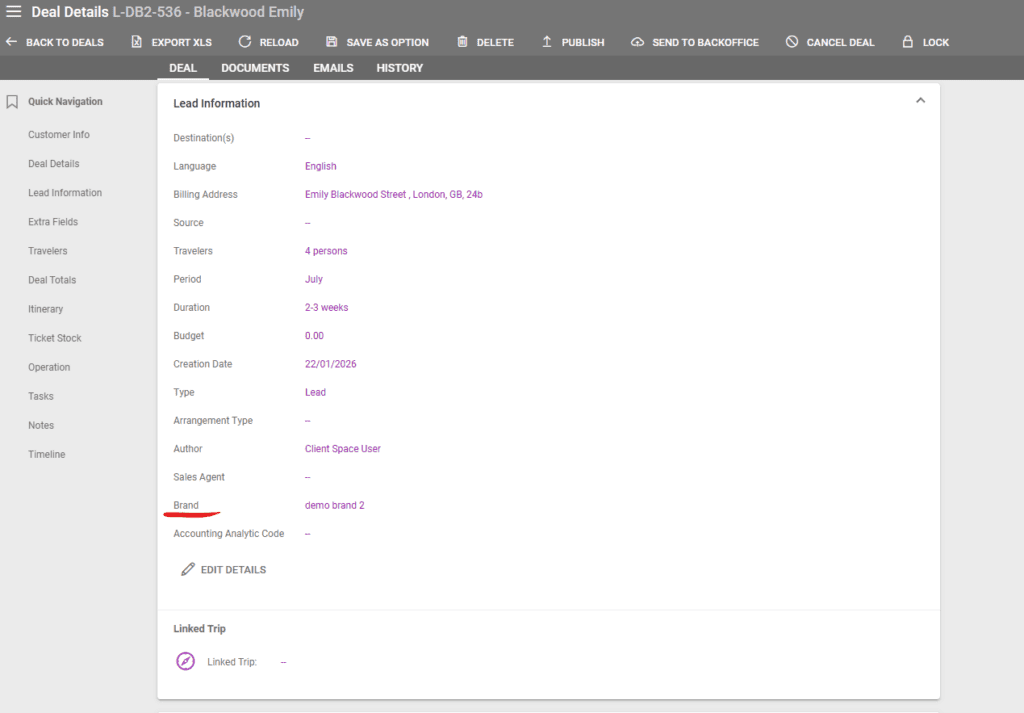Open the Itinerary navigation entry

tap(46, 308)
